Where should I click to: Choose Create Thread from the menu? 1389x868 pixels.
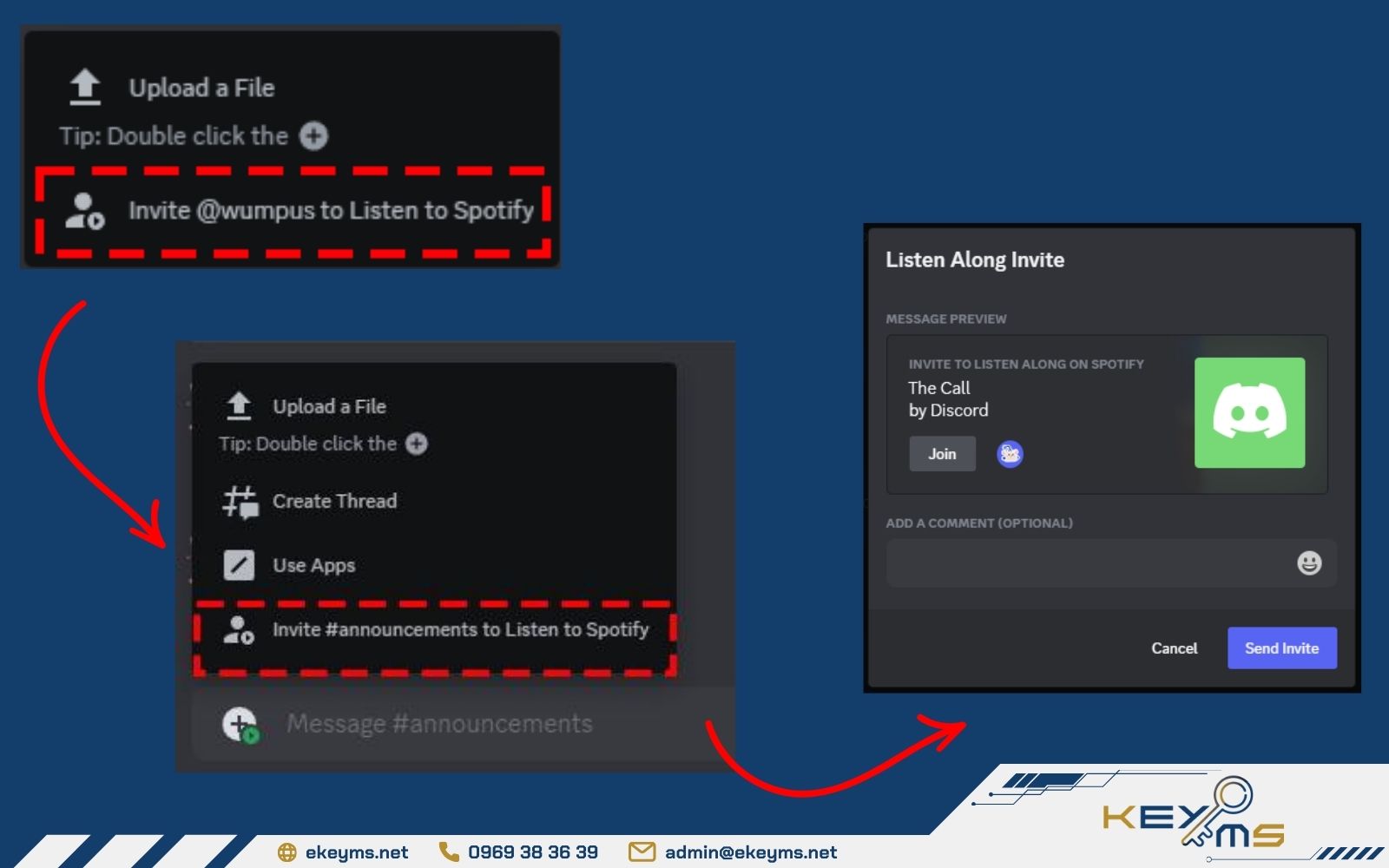click(334, 502)
